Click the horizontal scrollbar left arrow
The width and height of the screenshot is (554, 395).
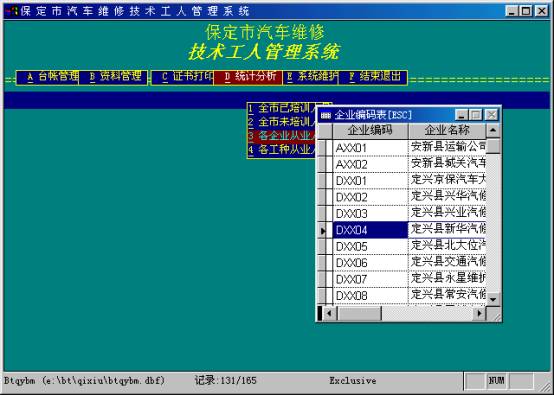(x=329, y=313)
